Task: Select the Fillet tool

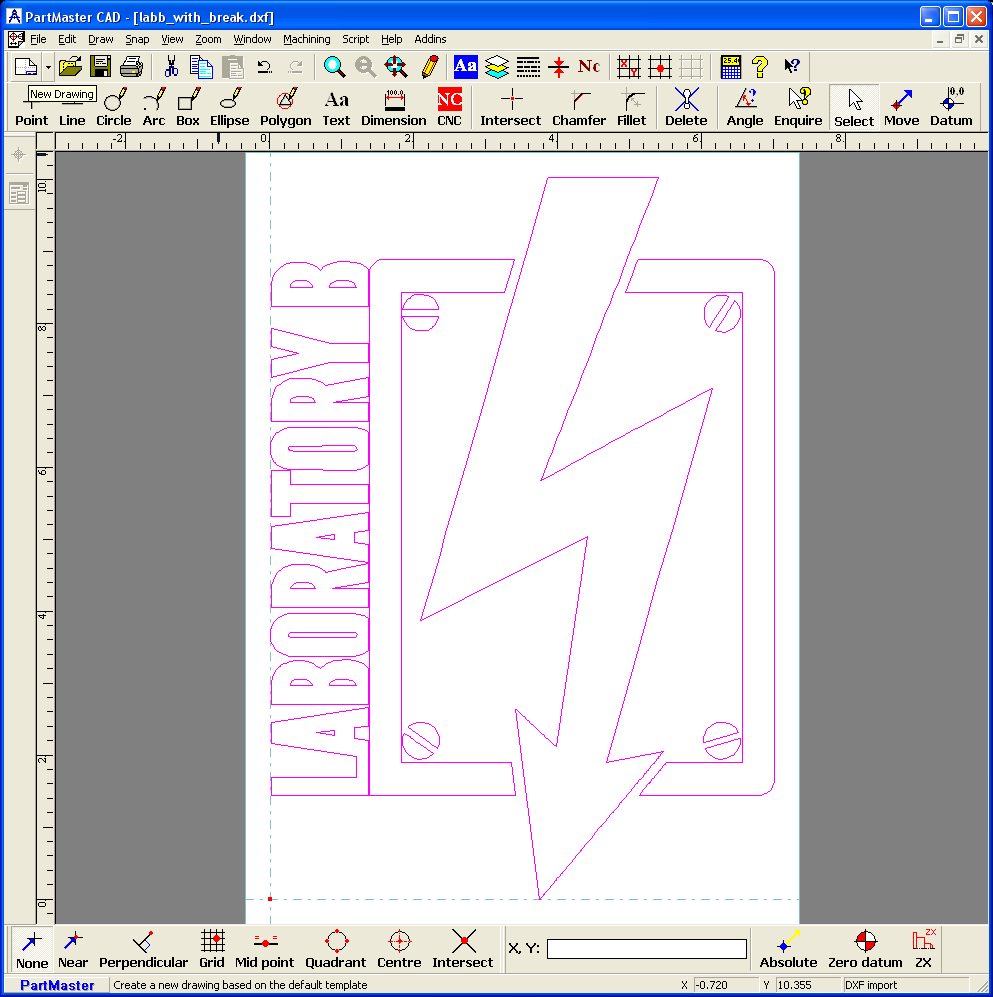Action: pos(631,107)
